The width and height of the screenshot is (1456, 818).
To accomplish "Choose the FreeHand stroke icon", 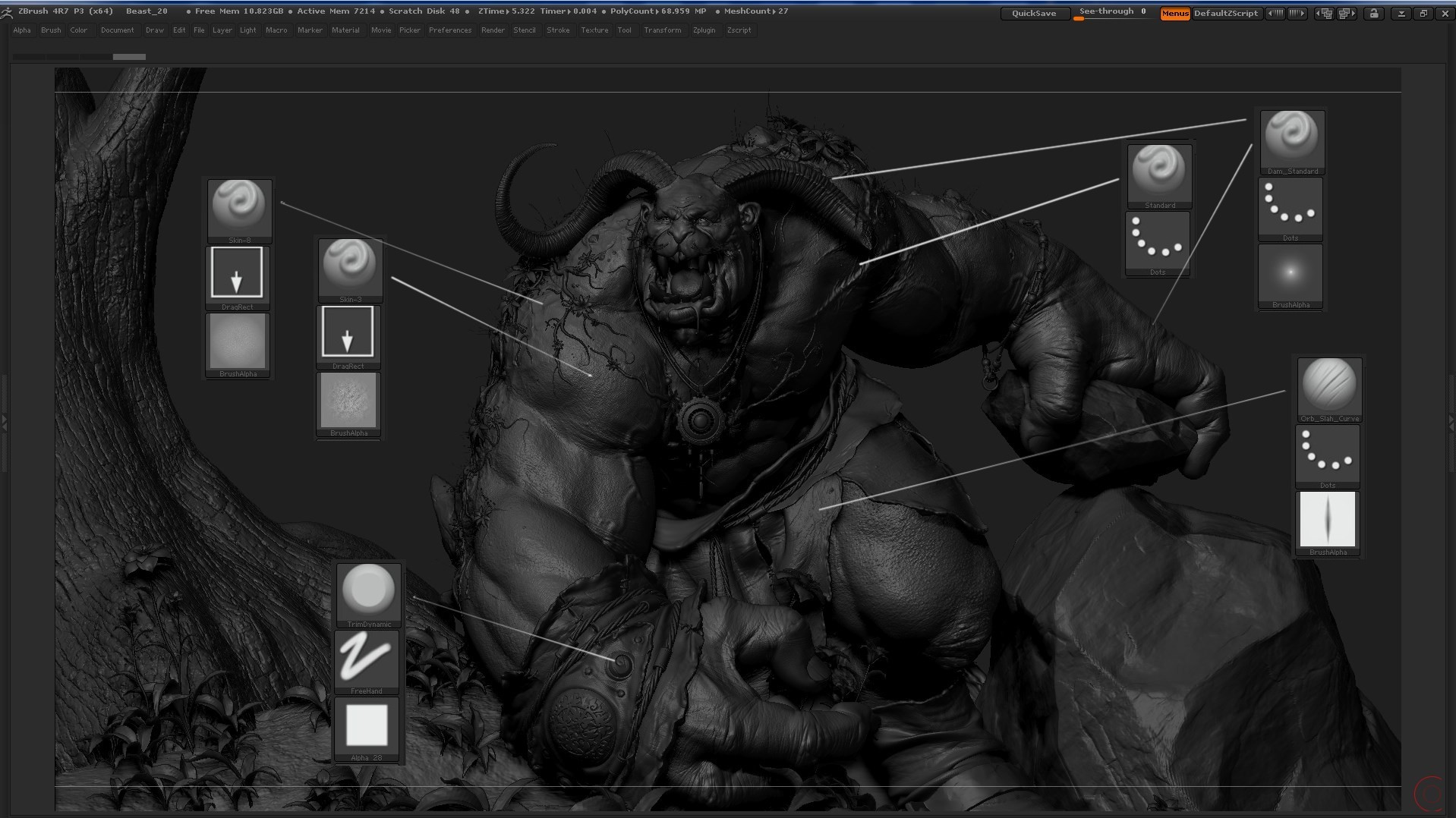I will tap(367, 662).
